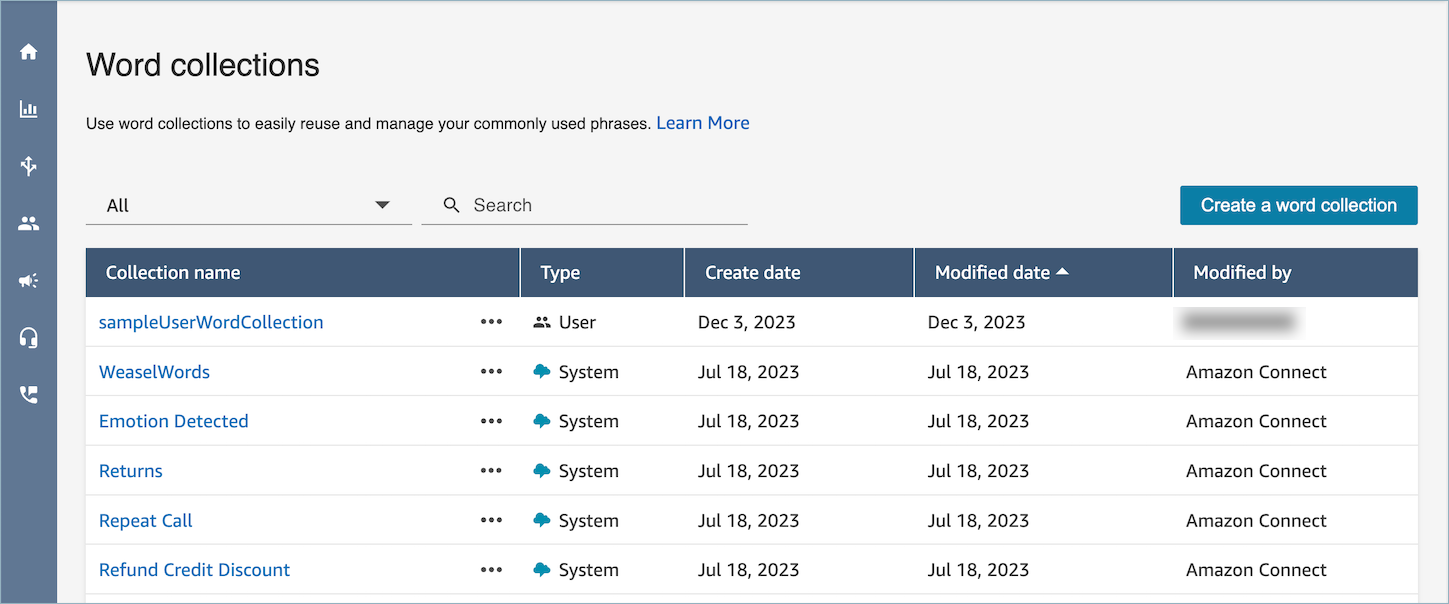The height and width of the screenshot is (604, 1449).
Task: Open the Refund Credit Discount collection
Action: click(x=194, y=570)
